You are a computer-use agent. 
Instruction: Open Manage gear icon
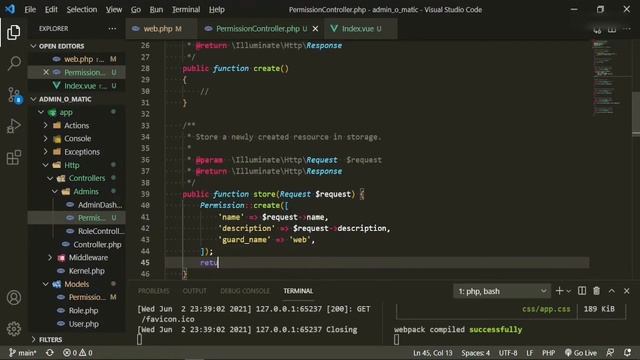point(13,329)
